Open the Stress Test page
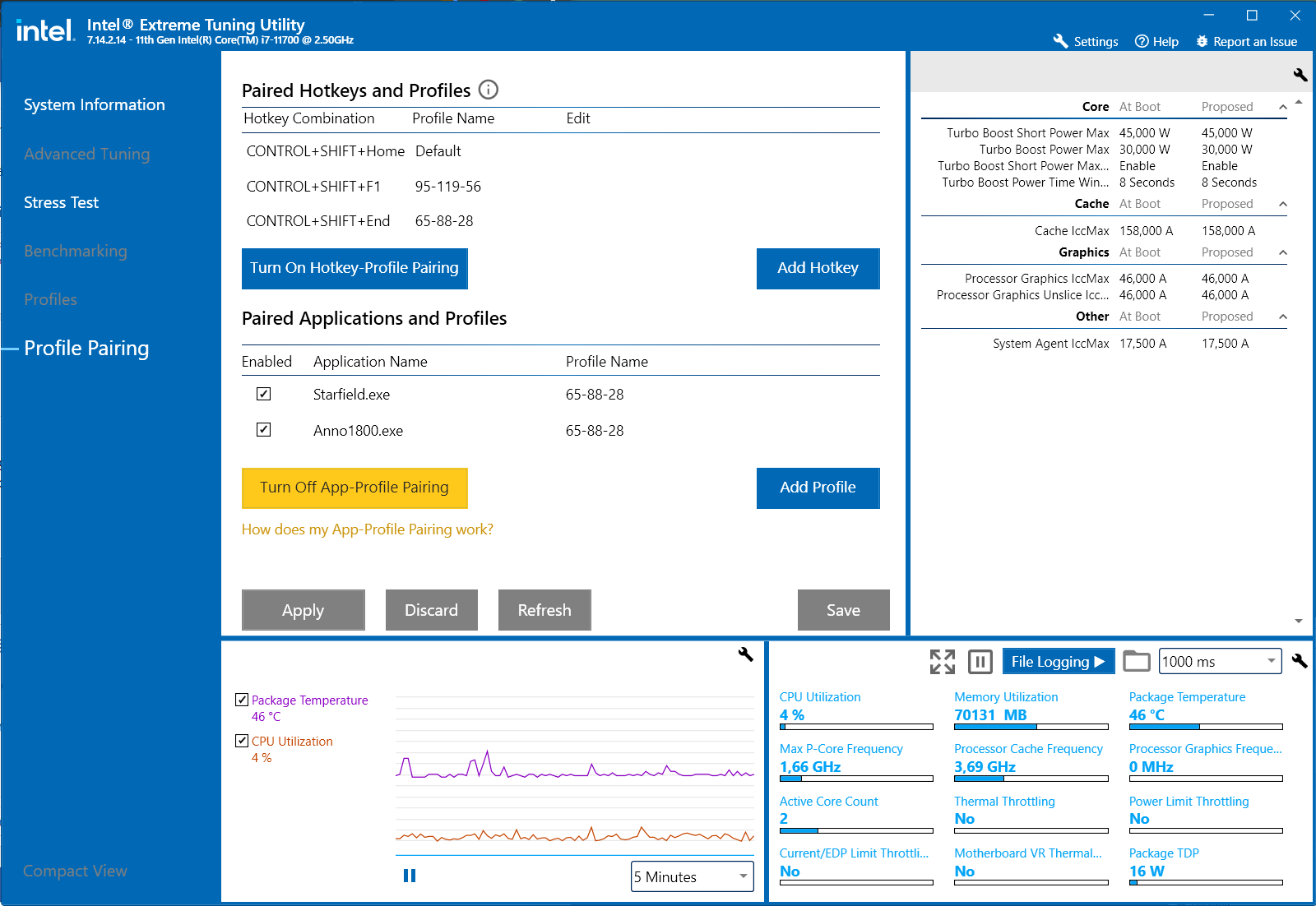 click(x=61, y=202)
